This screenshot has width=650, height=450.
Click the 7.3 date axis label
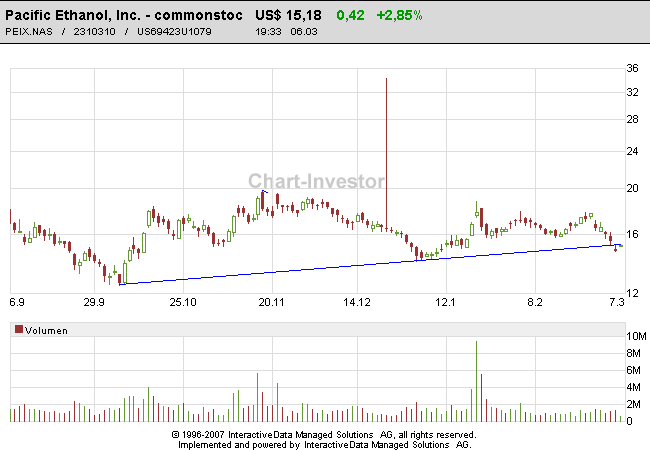[617, 302]
